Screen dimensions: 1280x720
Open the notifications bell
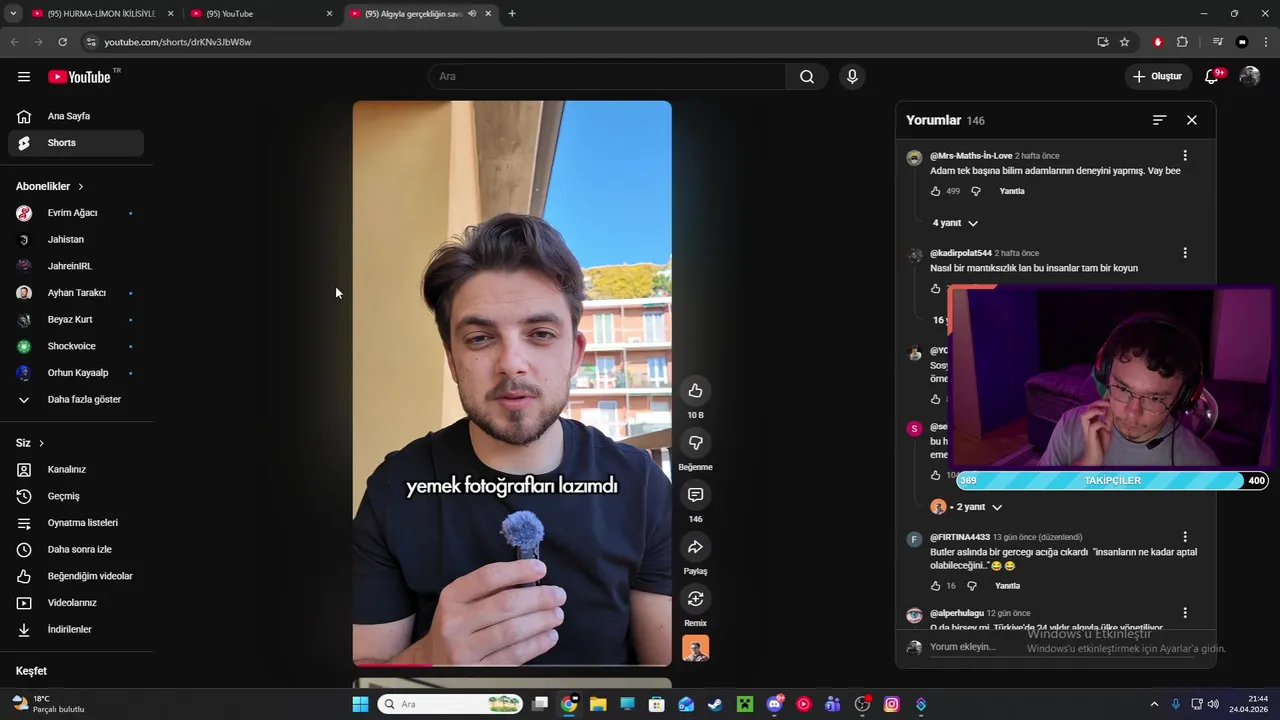1211,77
